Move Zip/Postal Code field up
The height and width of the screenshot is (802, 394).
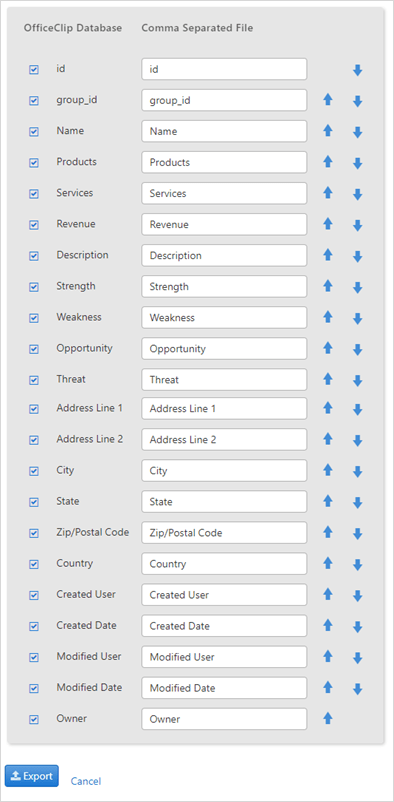329,532
